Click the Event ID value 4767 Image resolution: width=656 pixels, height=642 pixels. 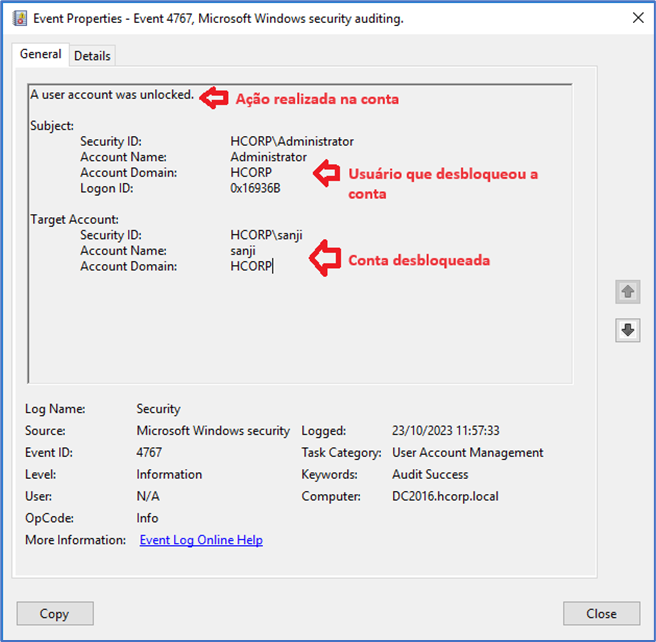click(x=149, y=453)
